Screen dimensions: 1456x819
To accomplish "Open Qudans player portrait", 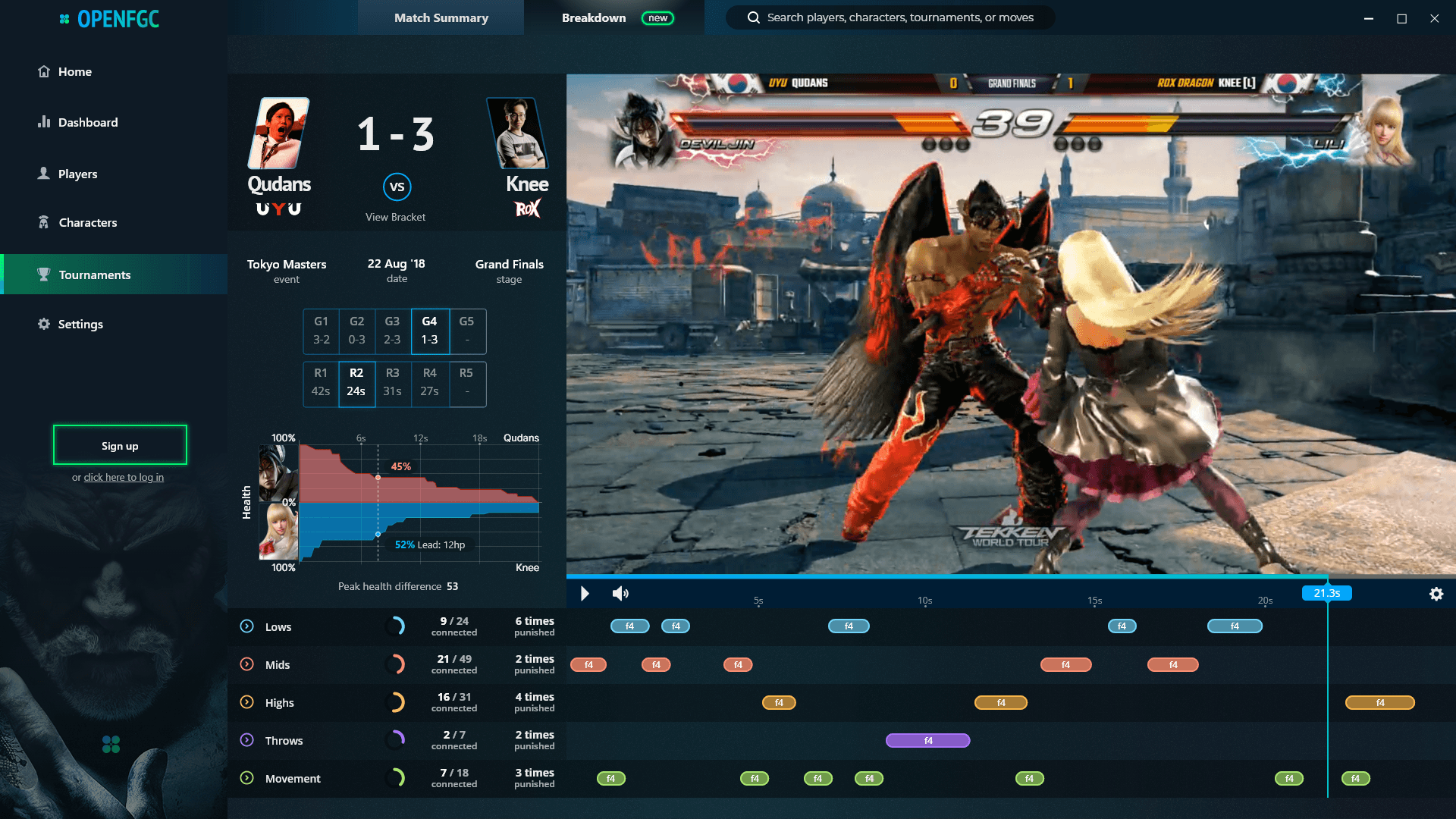I will [278, 133].
